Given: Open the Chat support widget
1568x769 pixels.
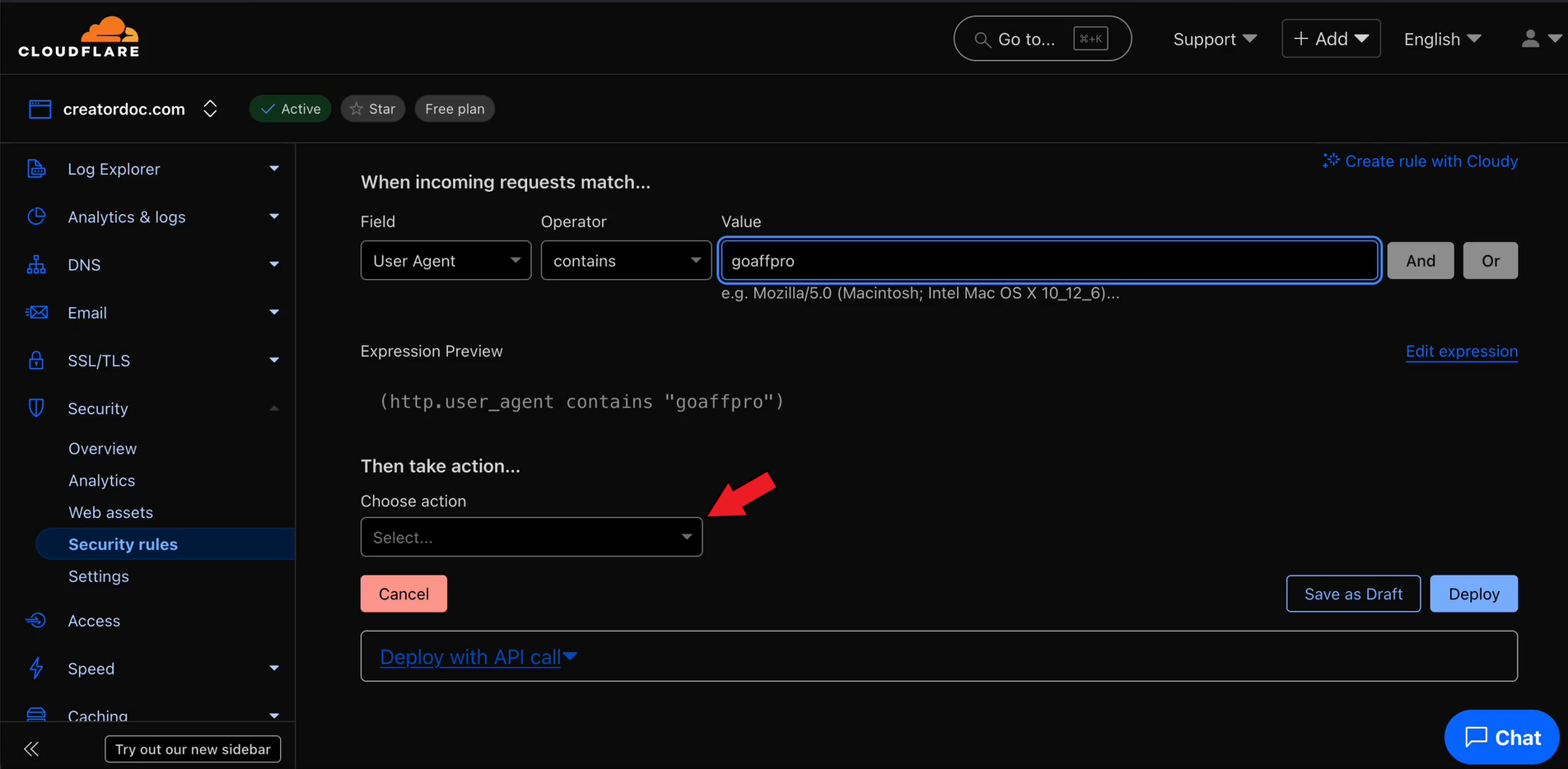Looking at the screenshot, I should (x=1501, y=738).
